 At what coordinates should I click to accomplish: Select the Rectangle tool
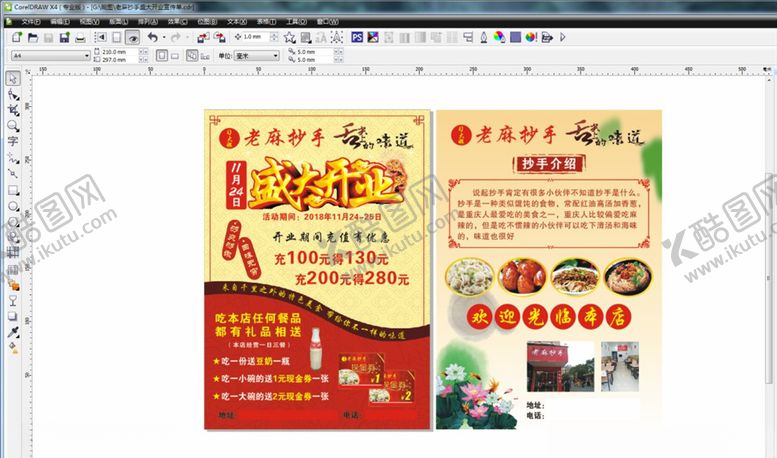13,190
